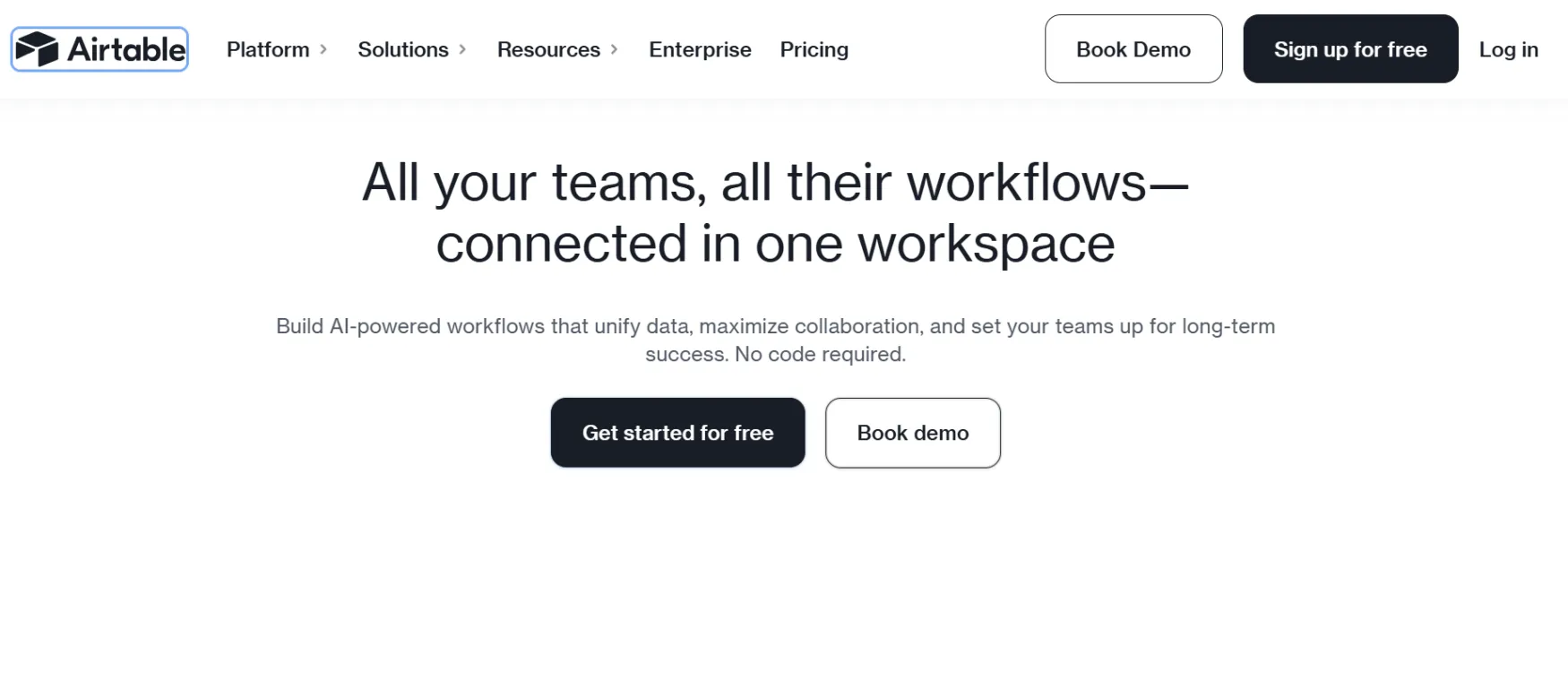Select Platform in the navigation bar

coord(267,49)
